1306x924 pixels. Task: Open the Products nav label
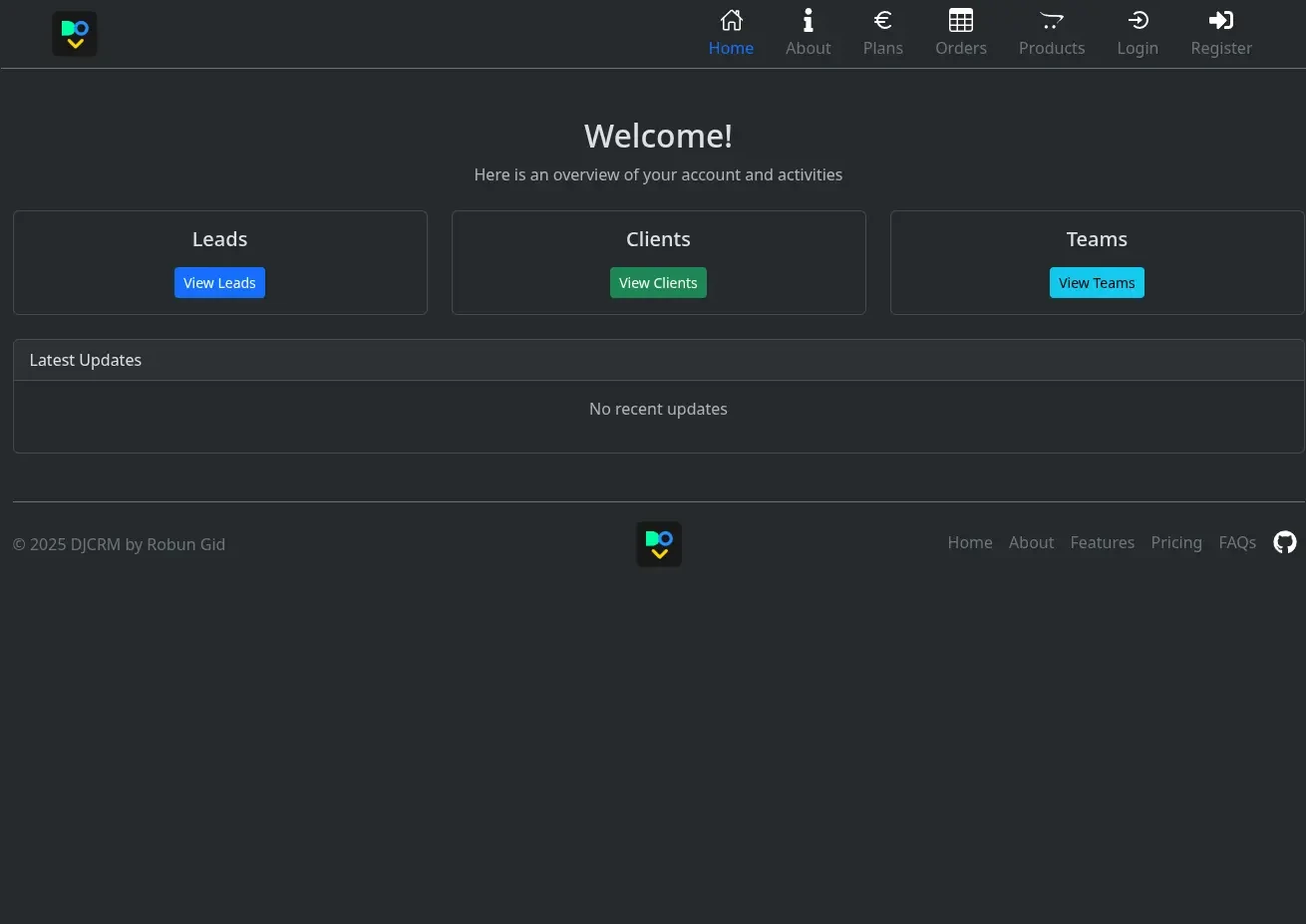coord(1052,48)
